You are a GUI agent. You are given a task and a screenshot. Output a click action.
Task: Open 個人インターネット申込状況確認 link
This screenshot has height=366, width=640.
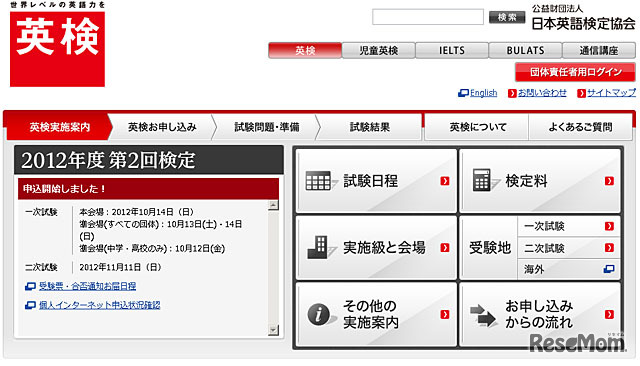pyautogui.click(x=100, y=305)
